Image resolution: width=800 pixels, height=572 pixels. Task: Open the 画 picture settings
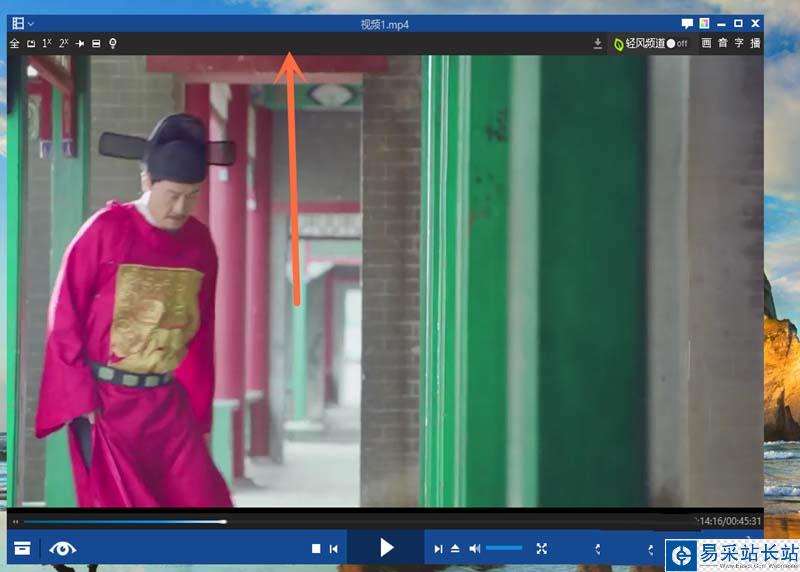[706, 43]
